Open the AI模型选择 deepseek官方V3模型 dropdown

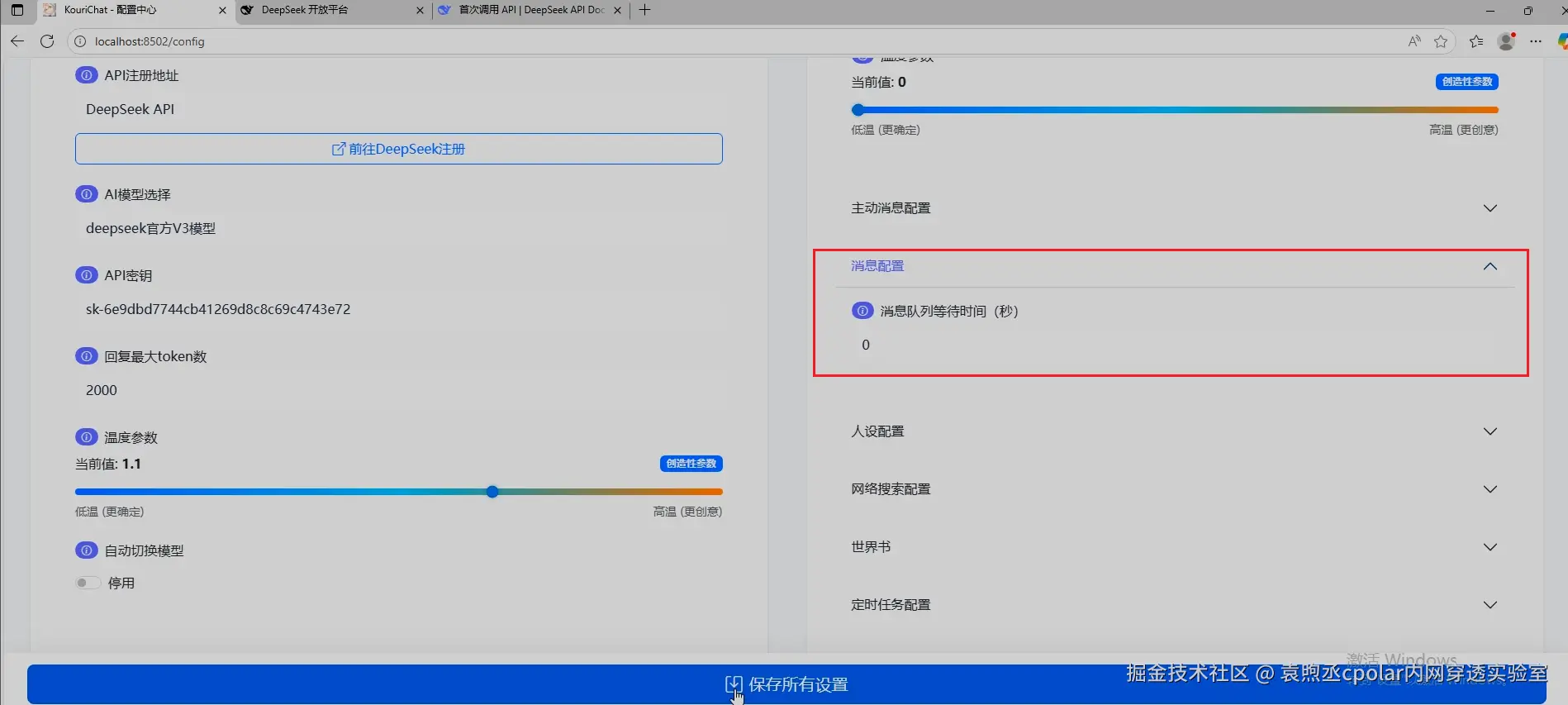point(399,228)
